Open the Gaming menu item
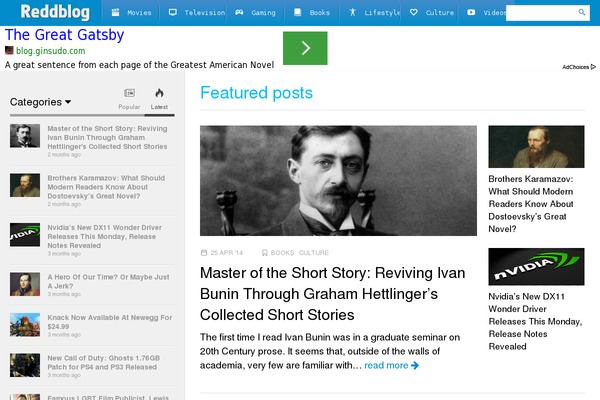Screen dimensions: 600x400 point(255,13)
